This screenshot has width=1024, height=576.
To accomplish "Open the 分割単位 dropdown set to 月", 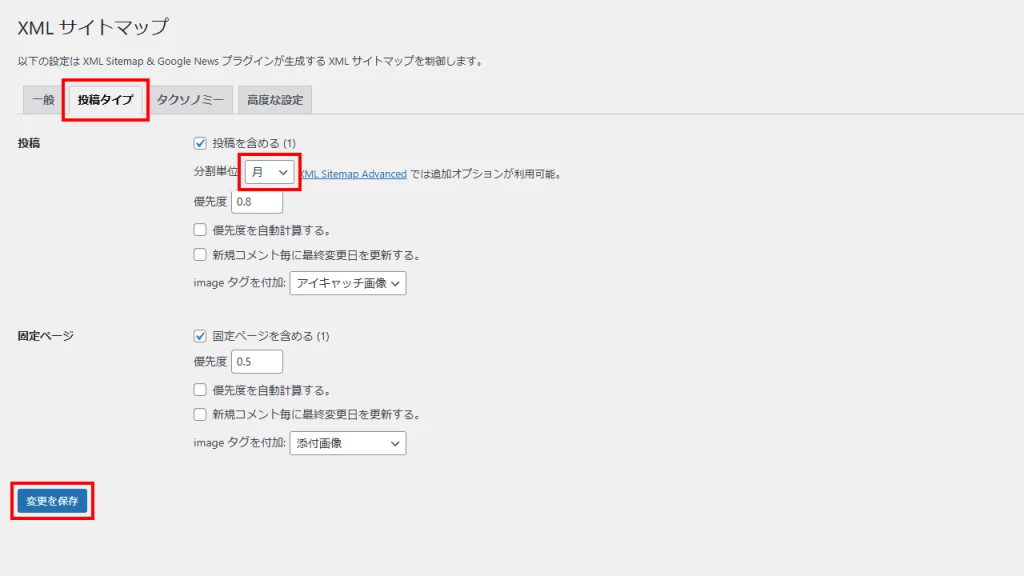I will coord(269,172).
